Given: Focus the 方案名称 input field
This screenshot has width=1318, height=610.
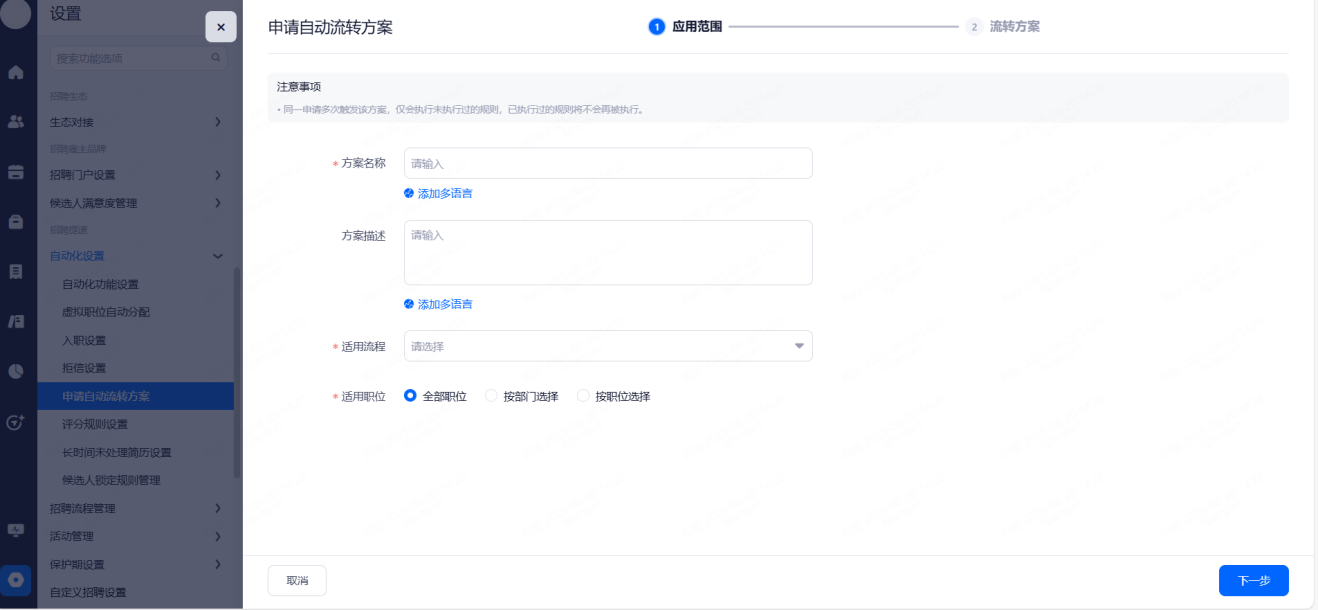Looking at the screenshot, I should pyautogui.click(x=608, y=163).
